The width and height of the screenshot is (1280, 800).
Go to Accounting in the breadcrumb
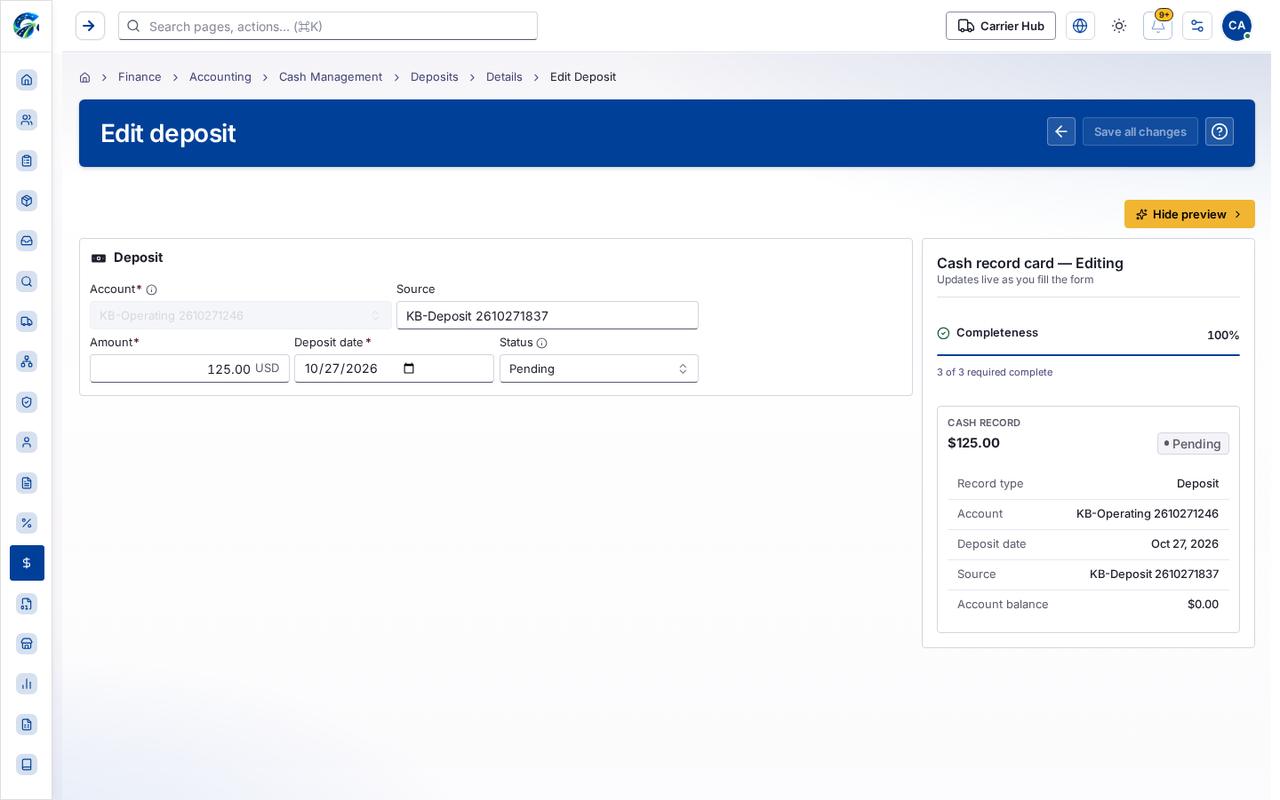pyautogui.click(x=220, y=77)
